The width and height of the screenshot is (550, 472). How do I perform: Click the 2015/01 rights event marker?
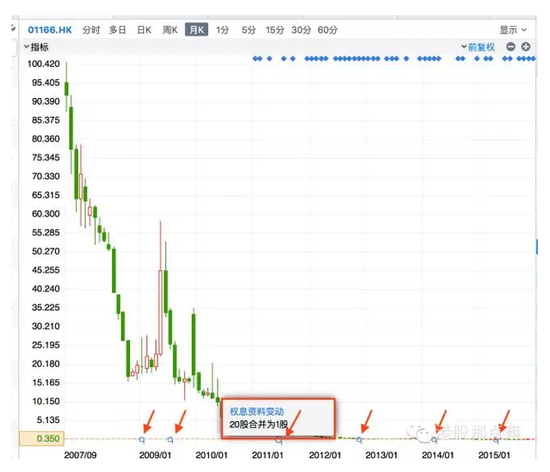click(496, 440)
